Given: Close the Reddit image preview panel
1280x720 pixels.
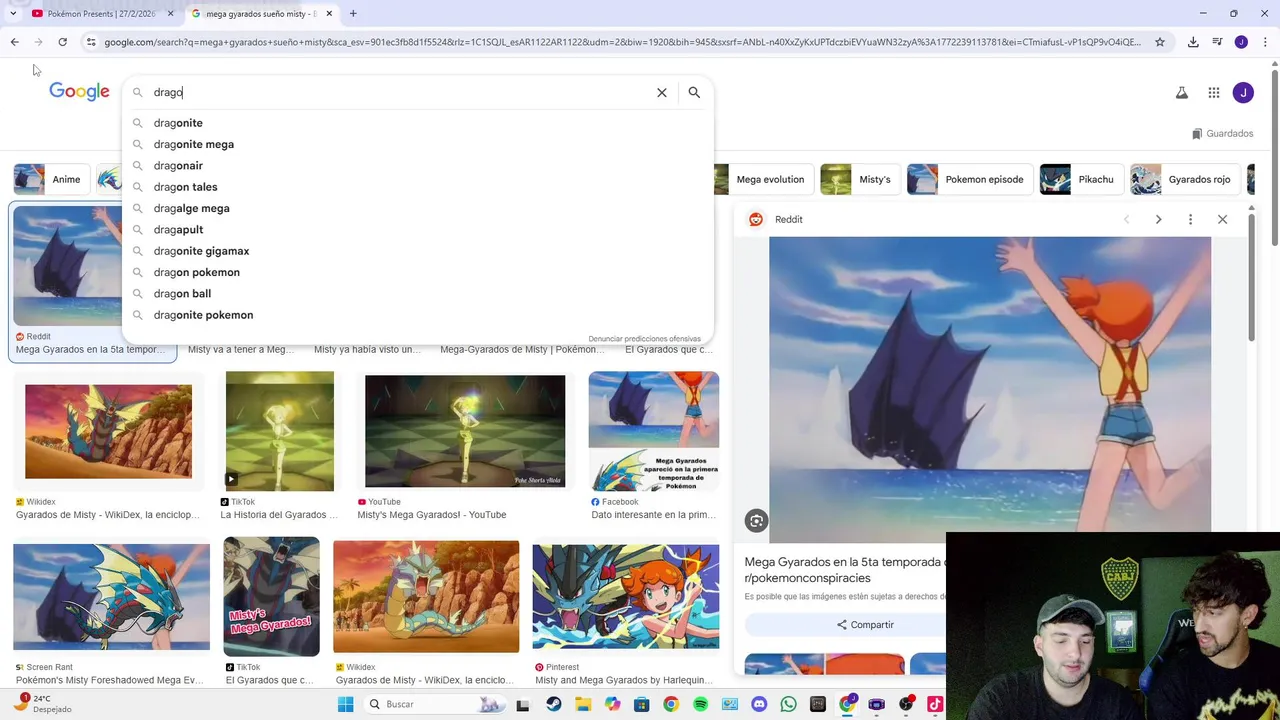Looking at the screenshot, I should coord(1222,219).
